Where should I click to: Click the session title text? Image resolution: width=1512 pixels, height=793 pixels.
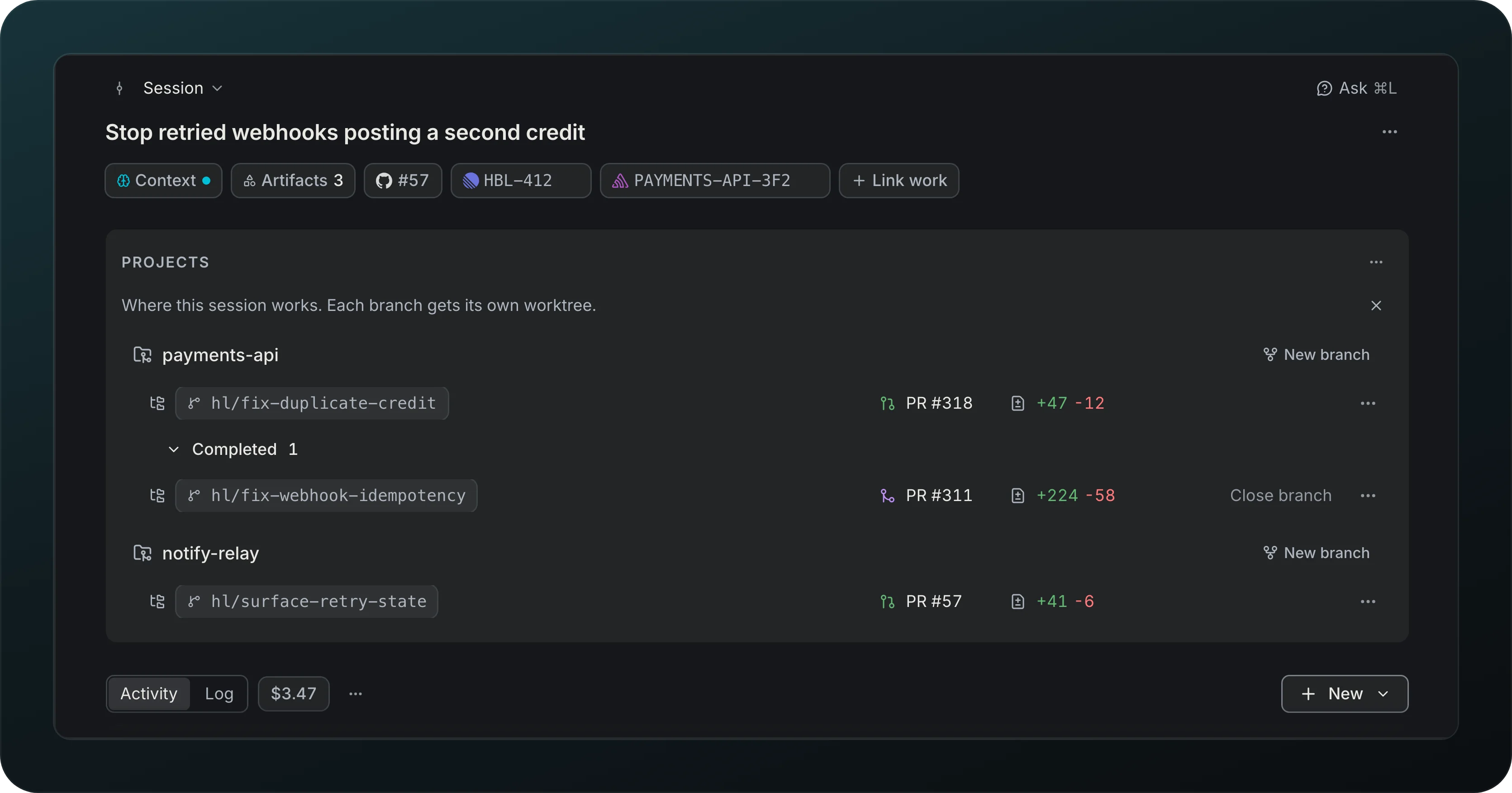pyautogui.click(x=345, y=132)
